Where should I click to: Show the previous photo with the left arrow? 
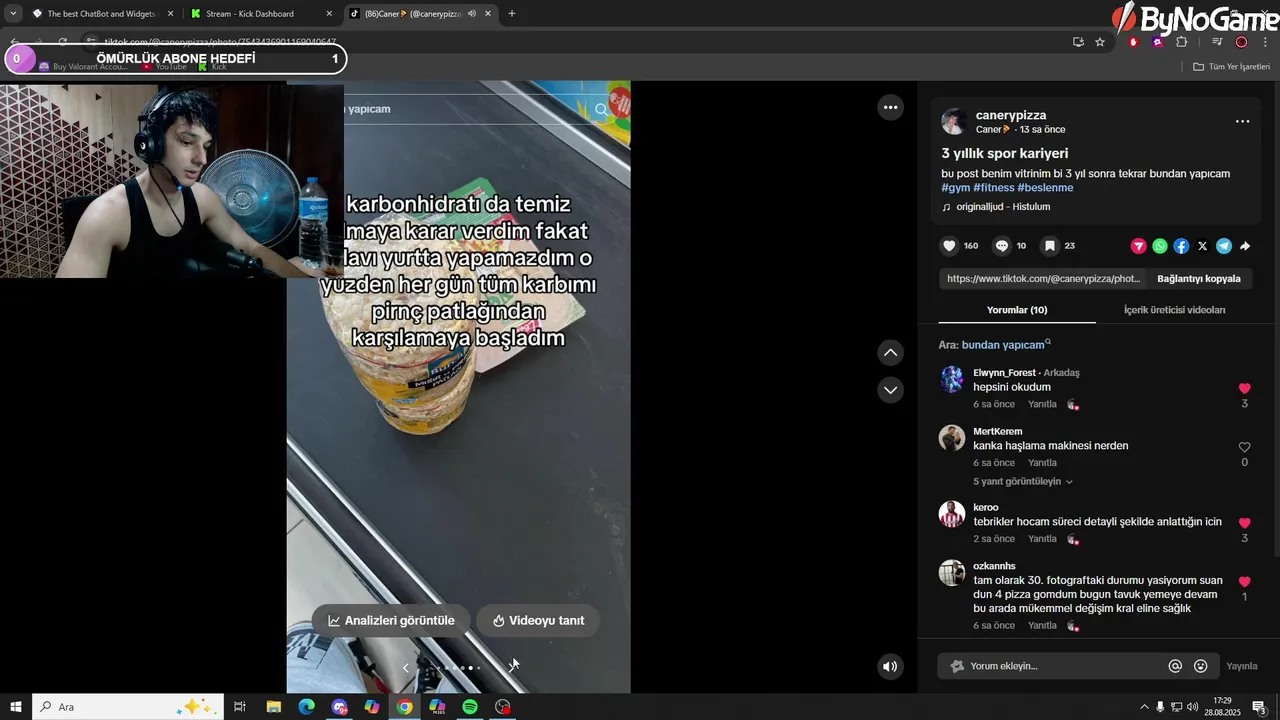tap(405, 668)
